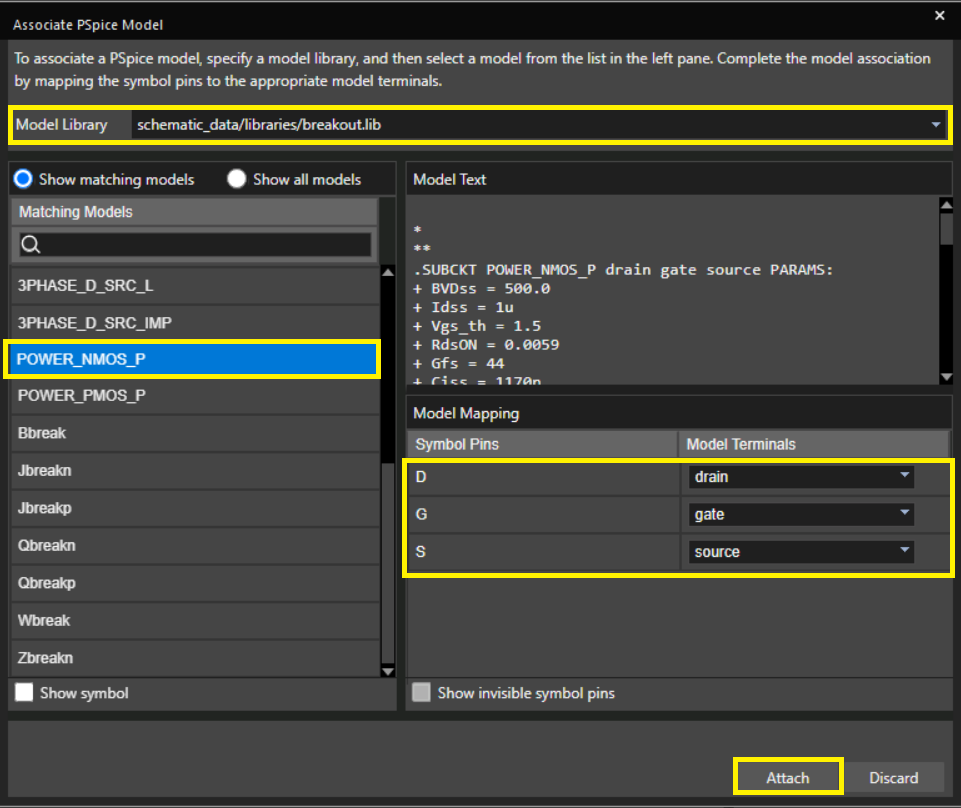961x808 pixels.
Task: Select Jbreakp model
Action: [195, 508]
